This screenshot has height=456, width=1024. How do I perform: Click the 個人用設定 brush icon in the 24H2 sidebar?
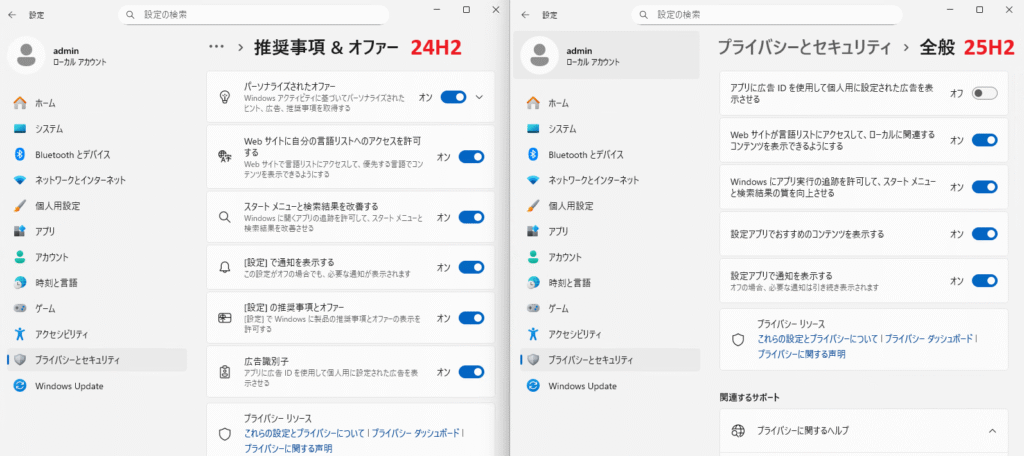20,205
